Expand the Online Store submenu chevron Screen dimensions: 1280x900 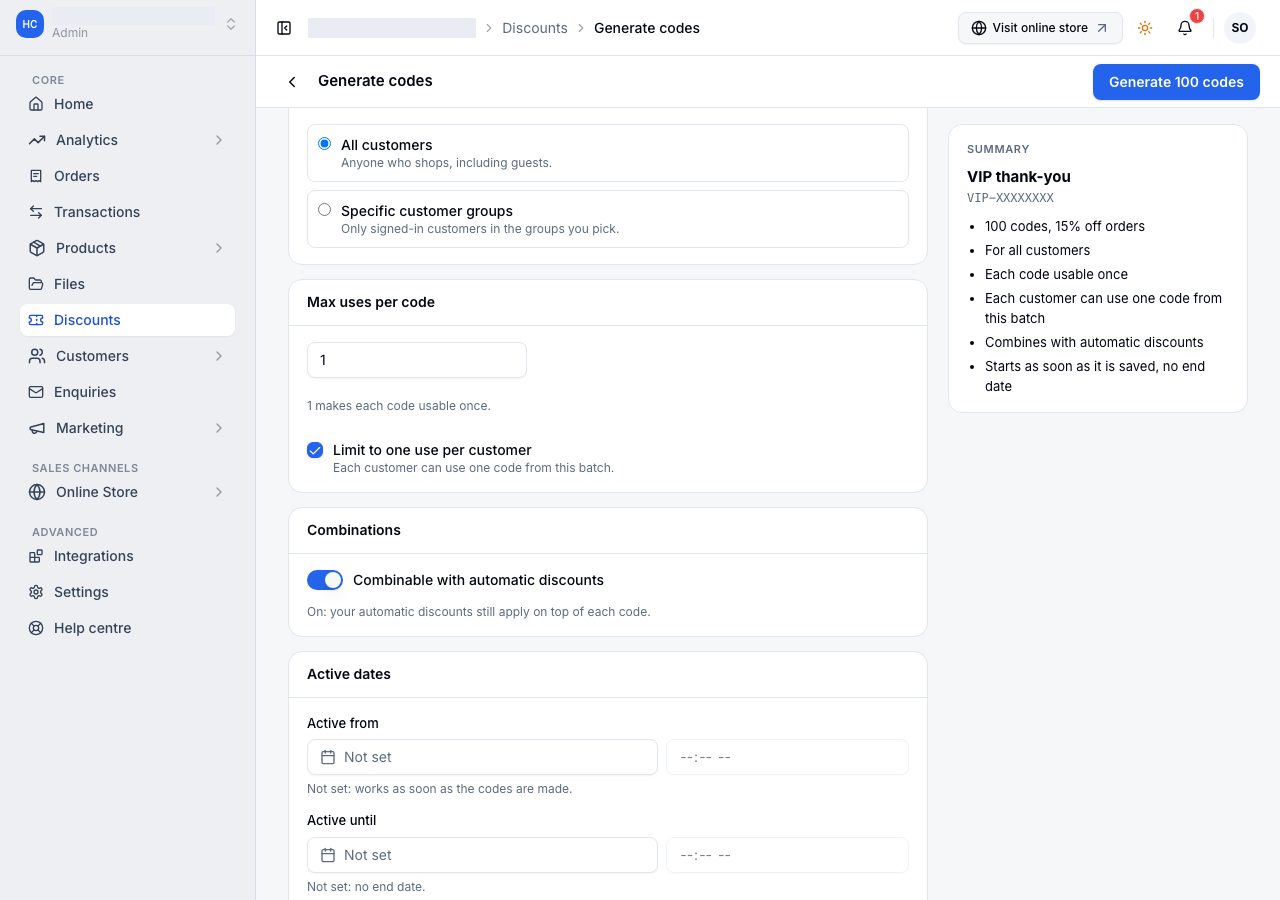219,492
